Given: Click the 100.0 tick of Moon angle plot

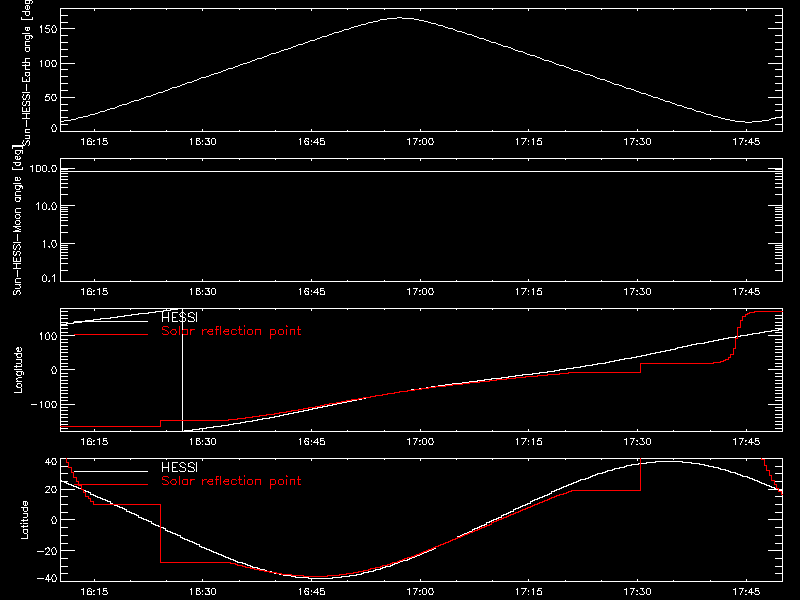Looking at the screenshot, I should [x=43, y=168].
